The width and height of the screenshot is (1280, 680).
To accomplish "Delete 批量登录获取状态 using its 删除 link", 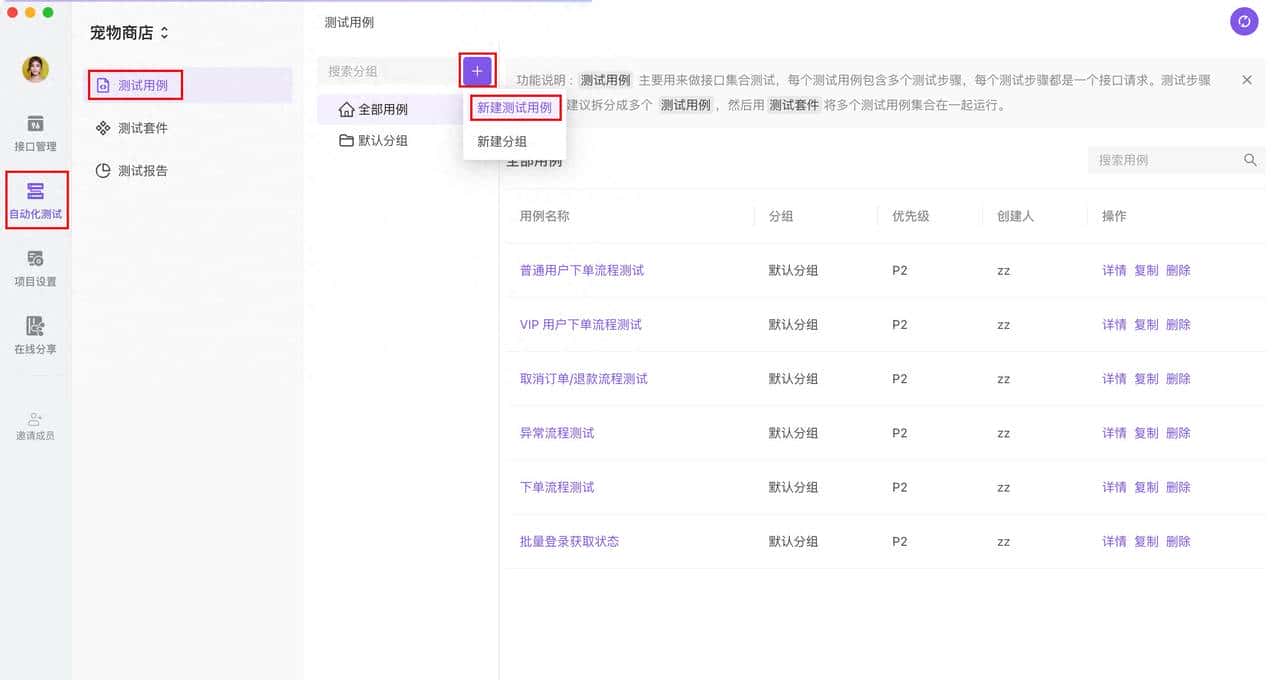I will click(1178, 541).
